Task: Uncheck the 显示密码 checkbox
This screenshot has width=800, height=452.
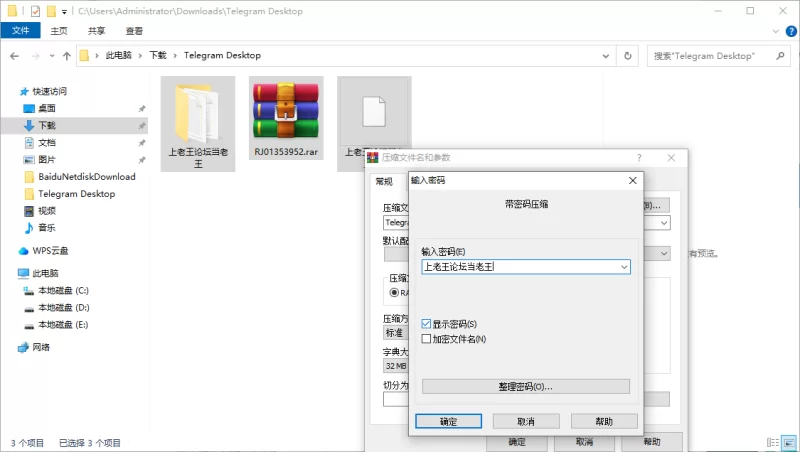Action: point(426,323)
